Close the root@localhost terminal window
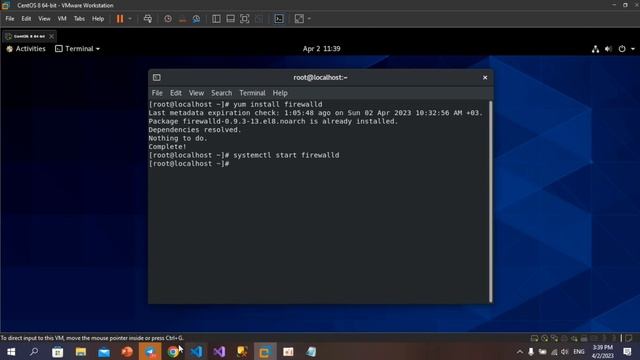This screenshot has width=640, height=360. 485,78
